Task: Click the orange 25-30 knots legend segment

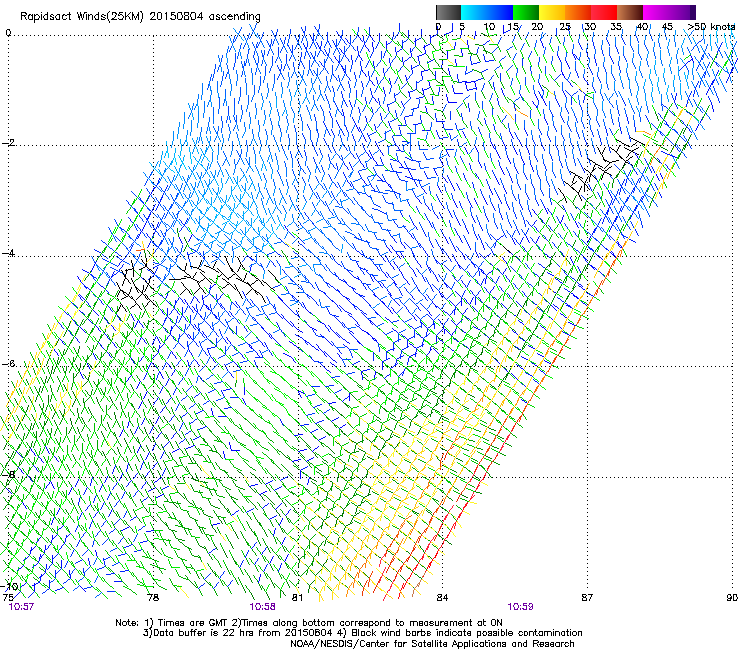Action: [x=578, y=12]
